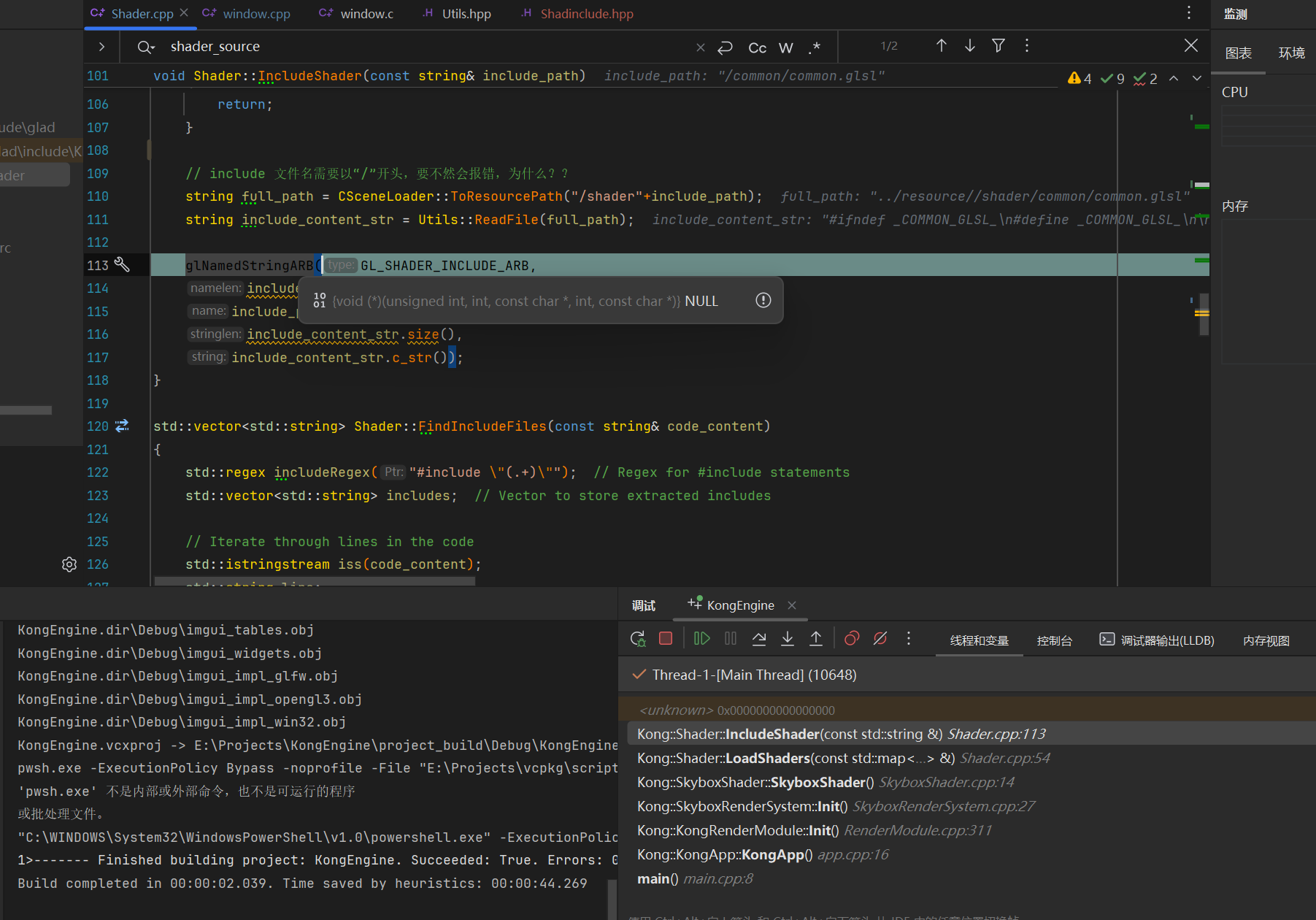Select the SkyboxShader stack frame
Screen dimensions: 1316x920
971,782
